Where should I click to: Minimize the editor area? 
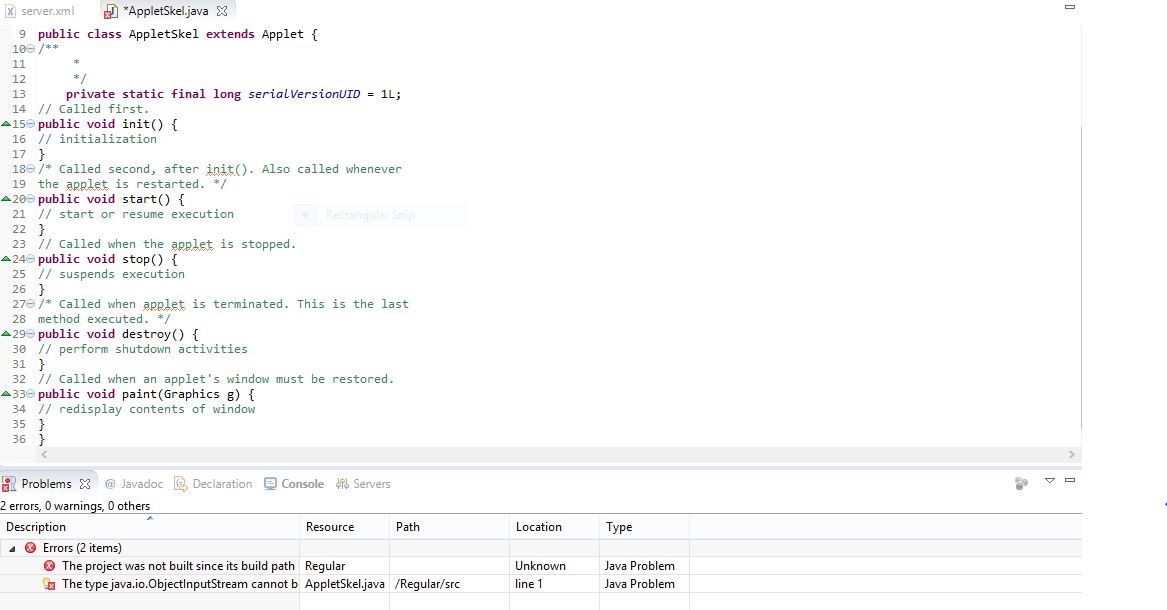1070,7
